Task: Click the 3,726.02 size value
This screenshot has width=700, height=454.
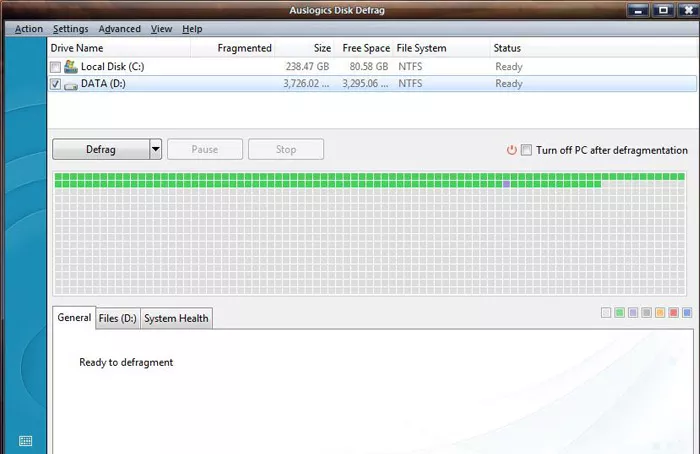Action: pyautogui.click(x=306, y=83)
